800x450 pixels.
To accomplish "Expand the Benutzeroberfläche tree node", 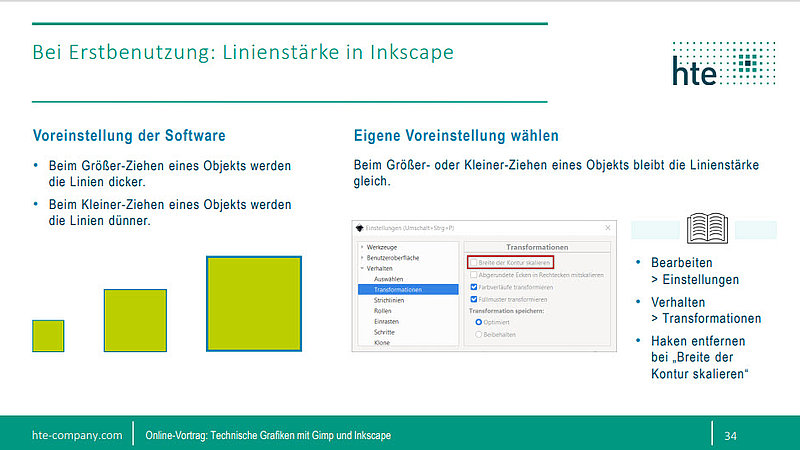I will tap(362, 258).
